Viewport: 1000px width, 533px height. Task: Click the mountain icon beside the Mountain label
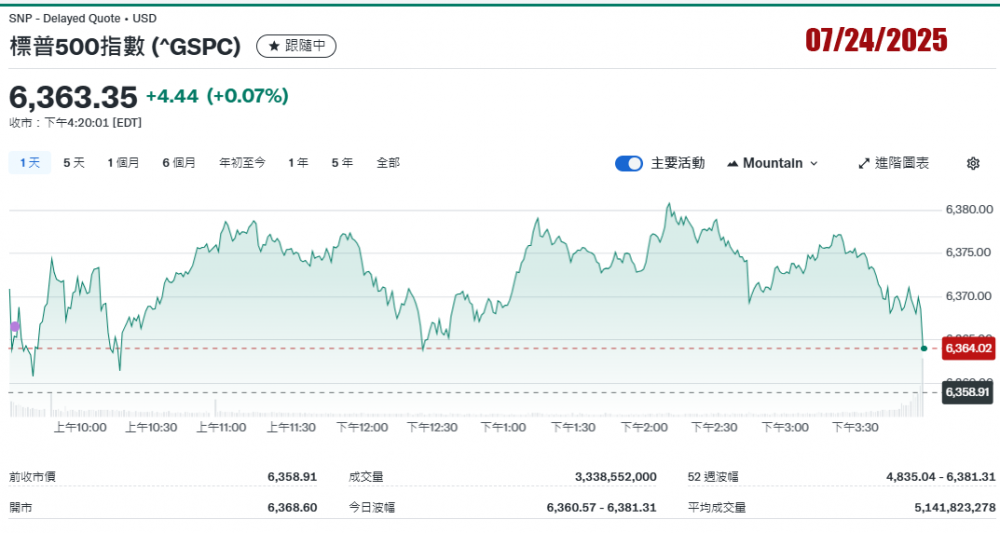pos(732,163)
